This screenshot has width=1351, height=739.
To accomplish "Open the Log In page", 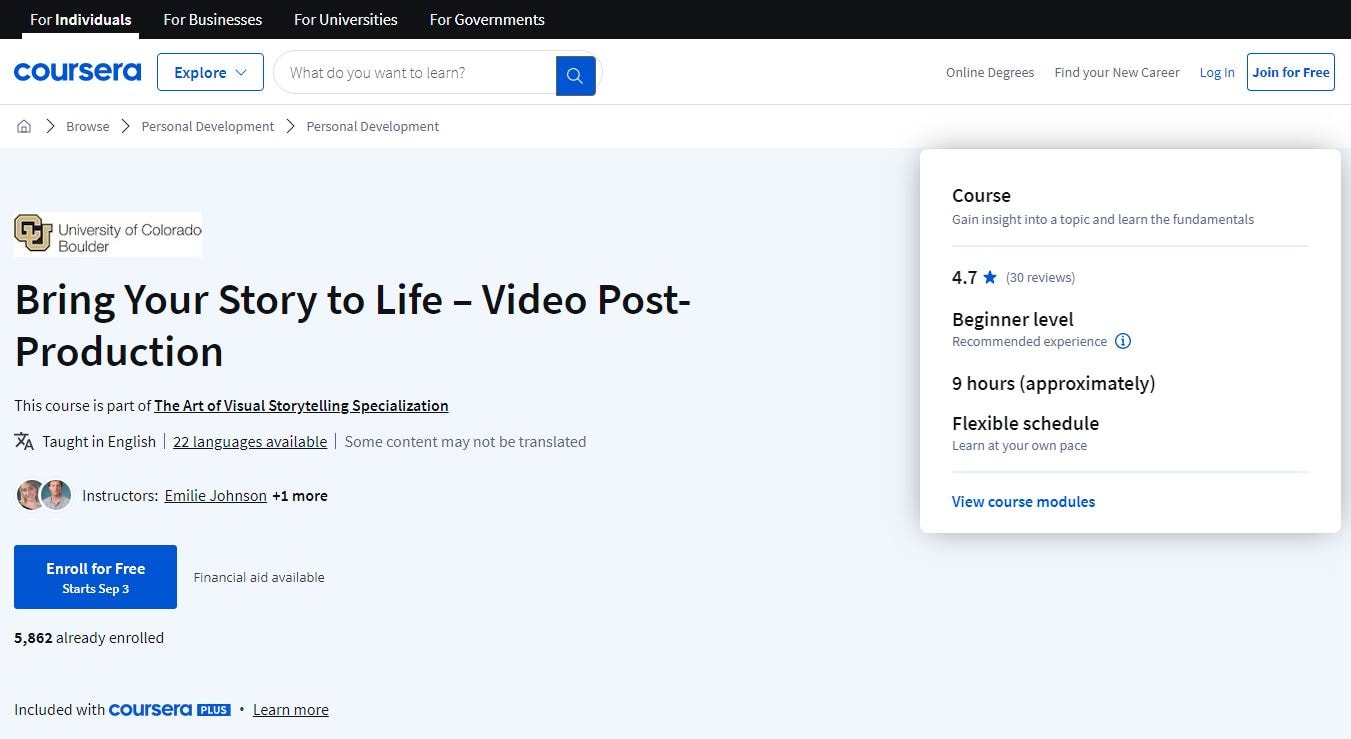I will point(1216,72).
